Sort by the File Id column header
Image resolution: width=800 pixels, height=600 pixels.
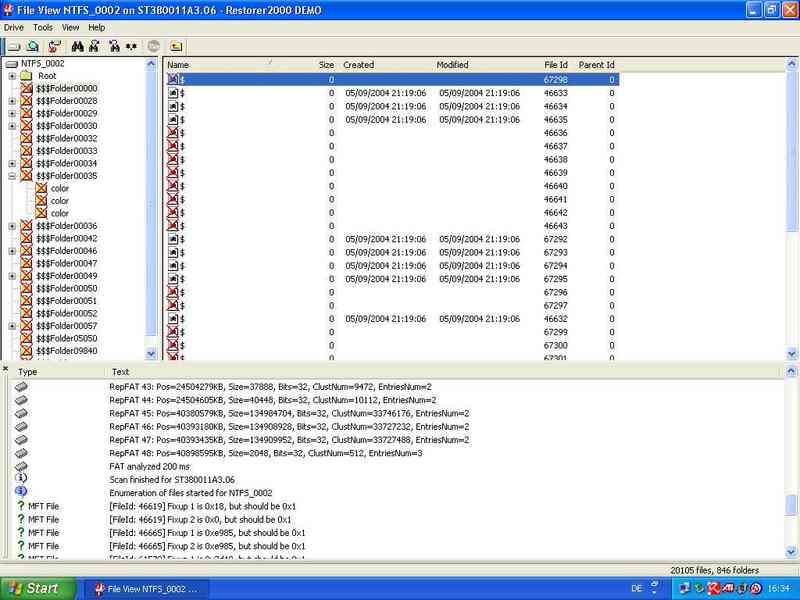(556, 65)
